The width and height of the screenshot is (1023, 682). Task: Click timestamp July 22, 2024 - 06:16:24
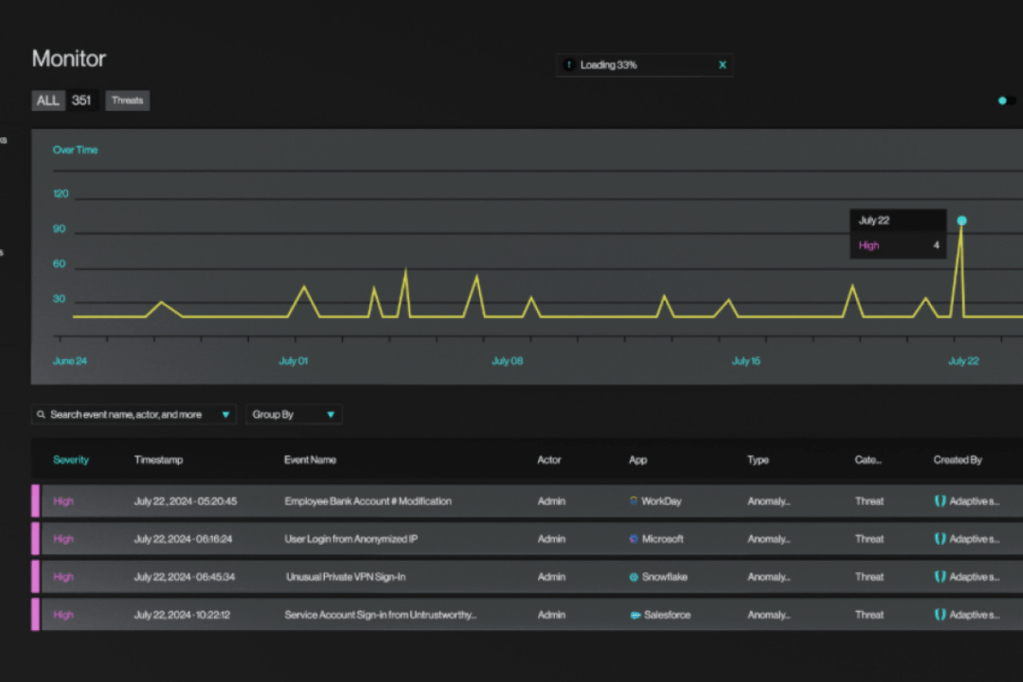(x=183, y=539)
